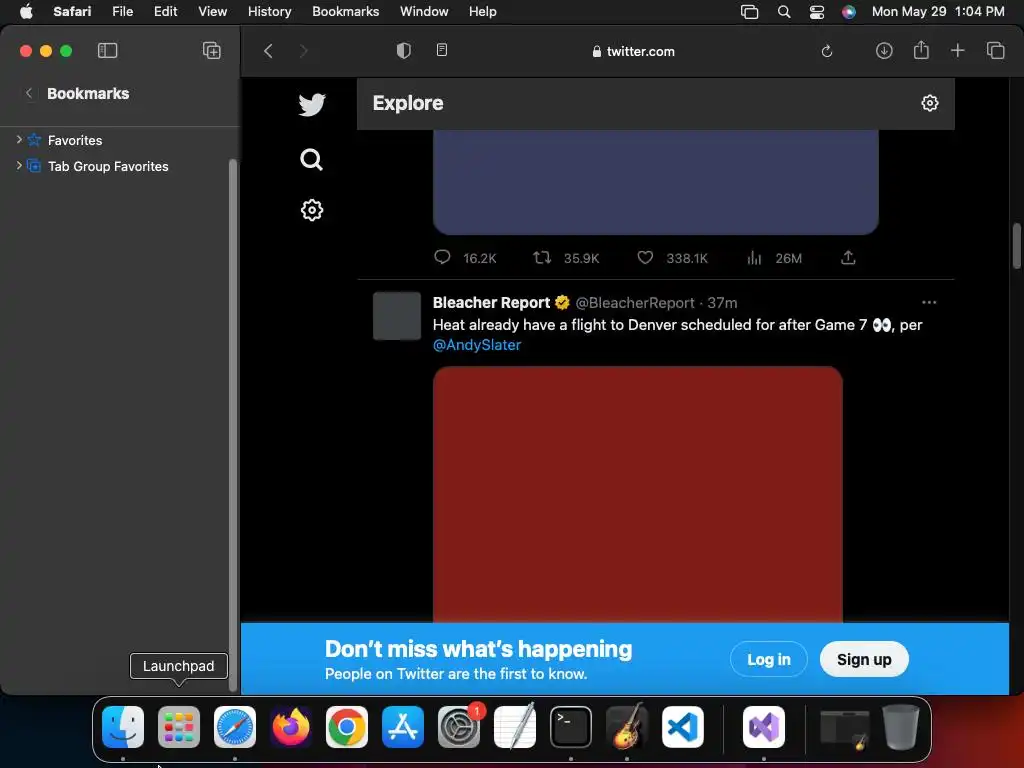The image size is (1024, 768).
Task: Click the retweet icon showing 35.9K
Action: point(541,257)
